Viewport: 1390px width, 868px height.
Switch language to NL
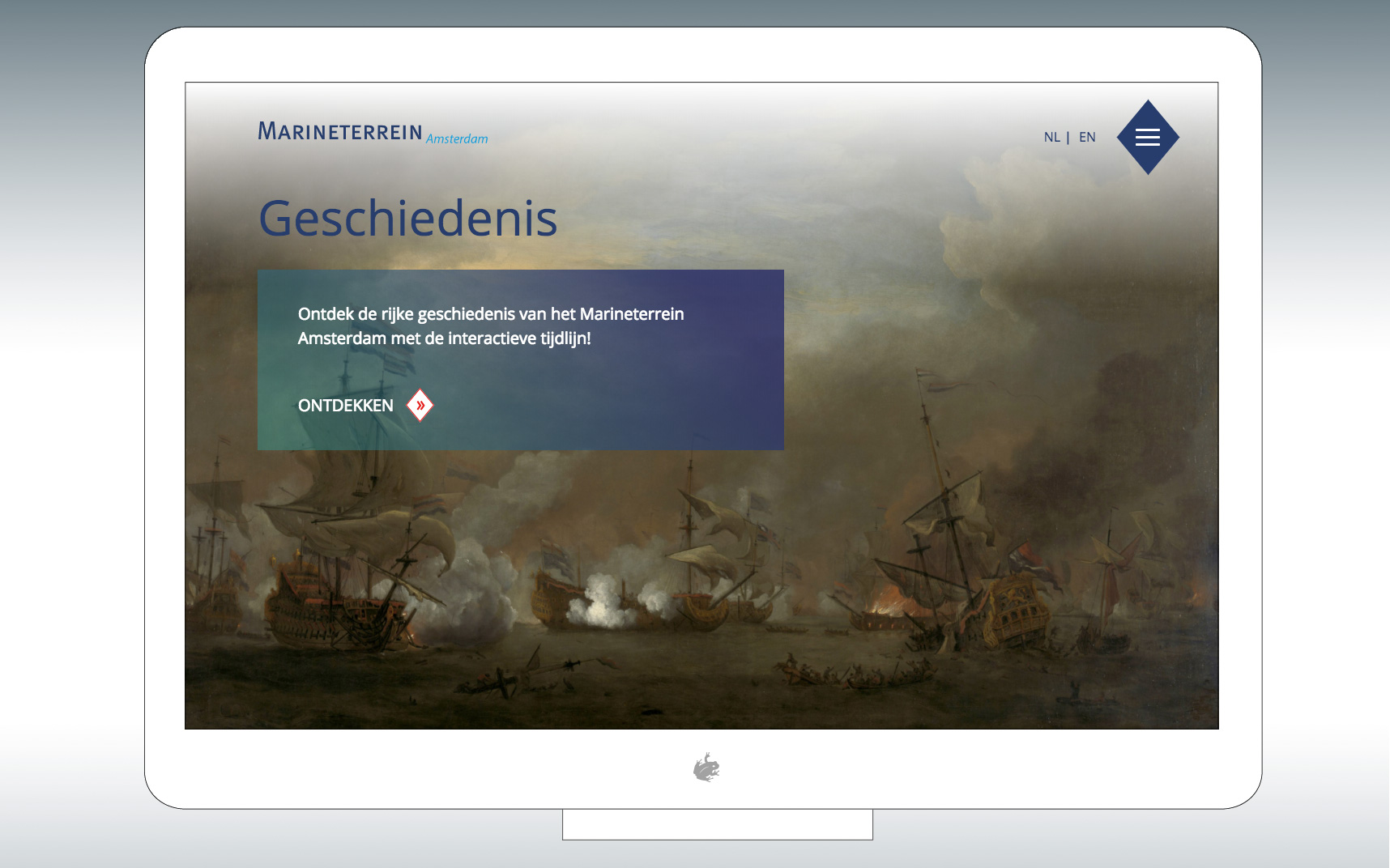pyautogui.click(x=1051, y=137)
